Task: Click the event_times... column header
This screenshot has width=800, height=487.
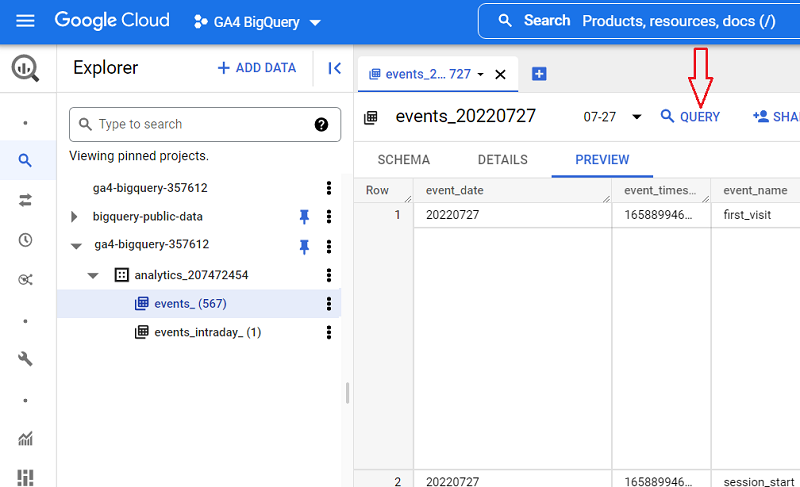Action: (x=661, y=191)
